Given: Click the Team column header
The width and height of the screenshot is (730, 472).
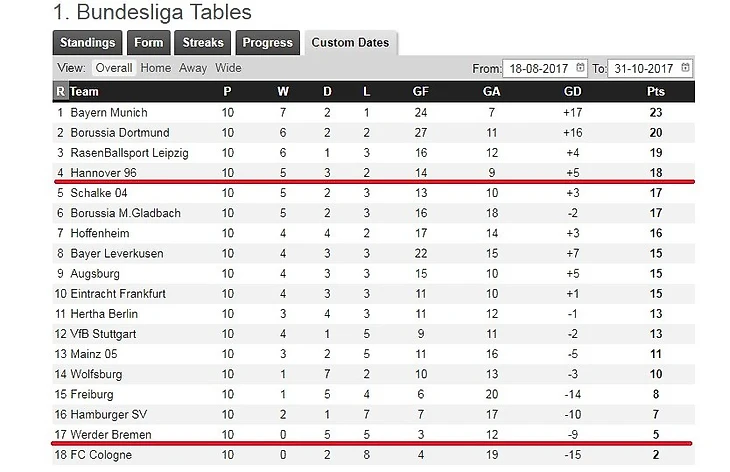Looking at the screenshot, I should (x=85, y=91).
